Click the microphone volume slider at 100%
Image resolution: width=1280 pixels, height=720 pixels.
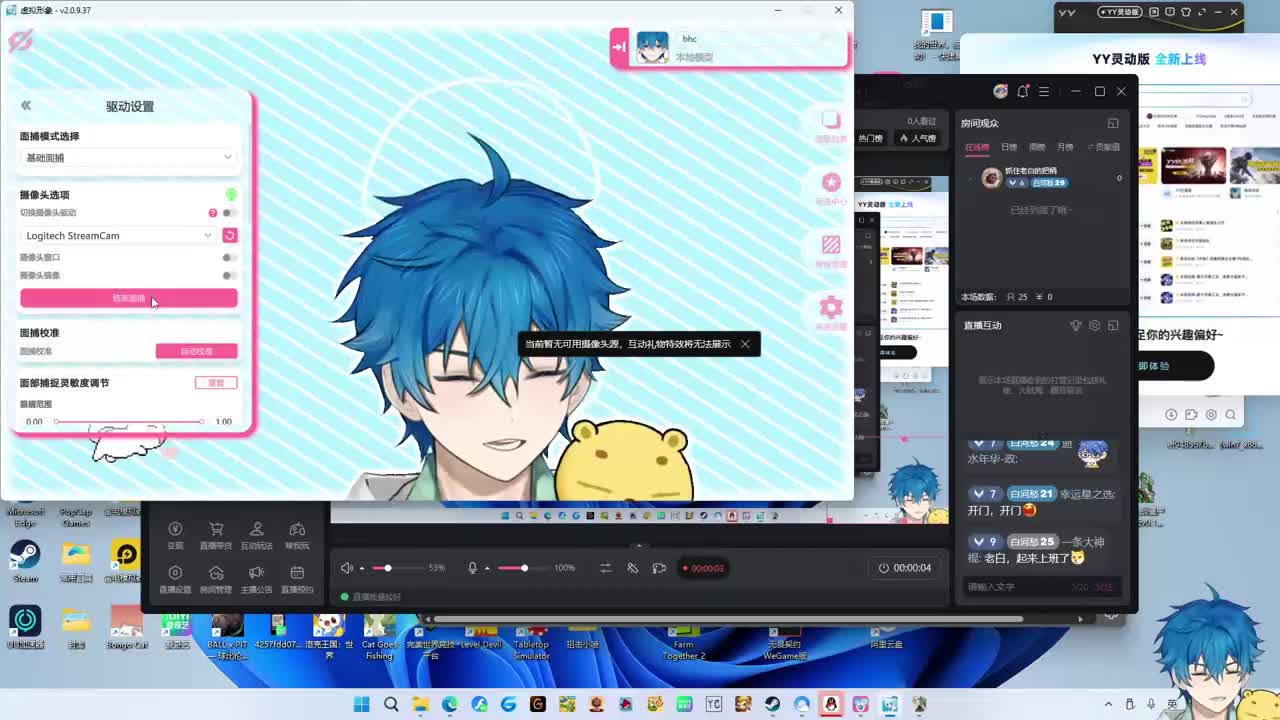coord(522,568)
